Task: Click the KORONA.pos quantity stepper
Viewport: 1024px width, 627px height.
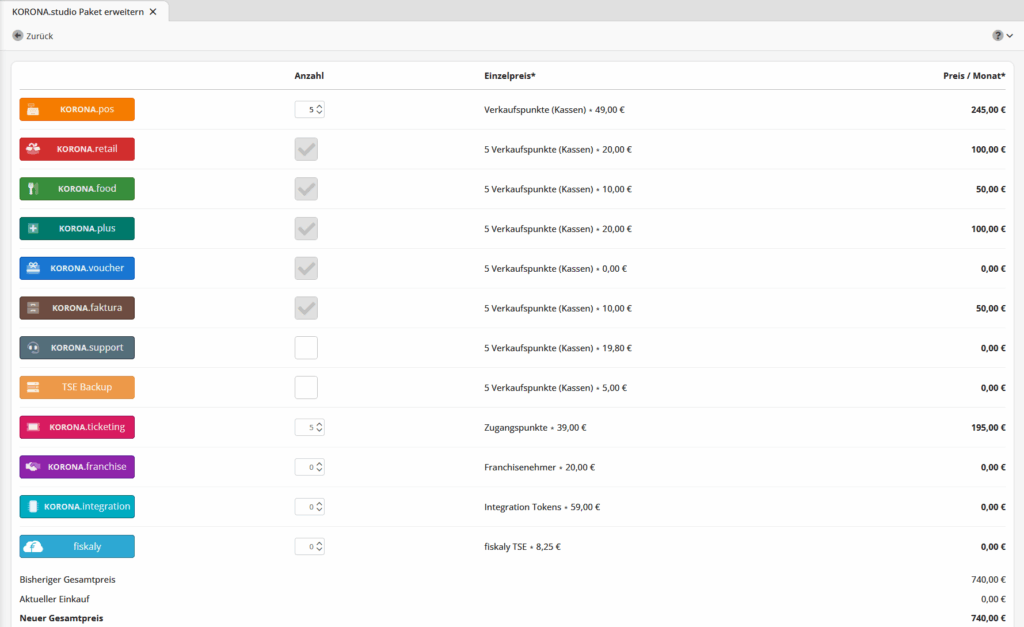Action: click(x=310, y=110)
